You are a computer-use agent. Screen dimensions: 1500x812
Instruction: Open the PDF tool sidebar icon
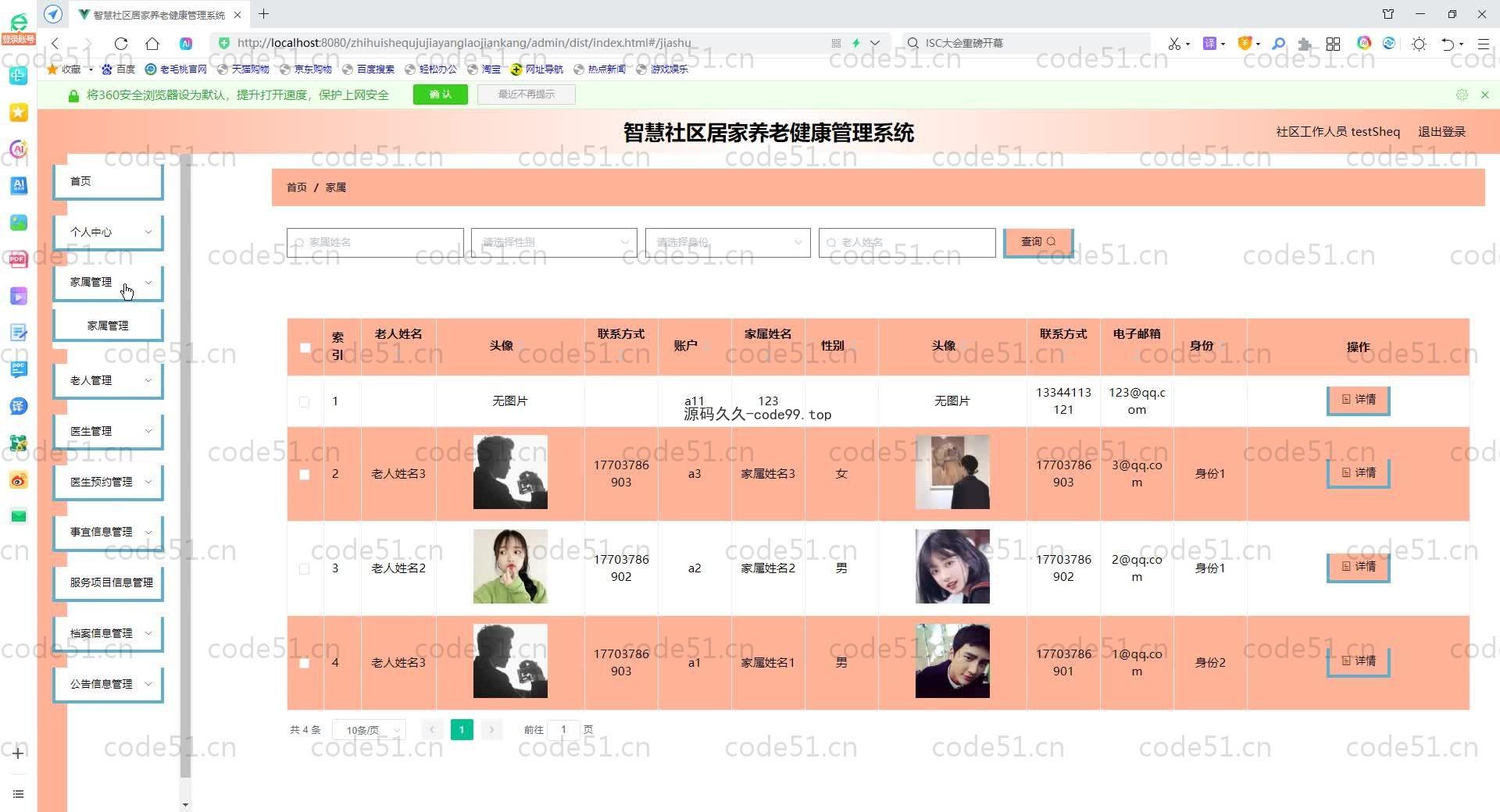[x=19, y=259]
